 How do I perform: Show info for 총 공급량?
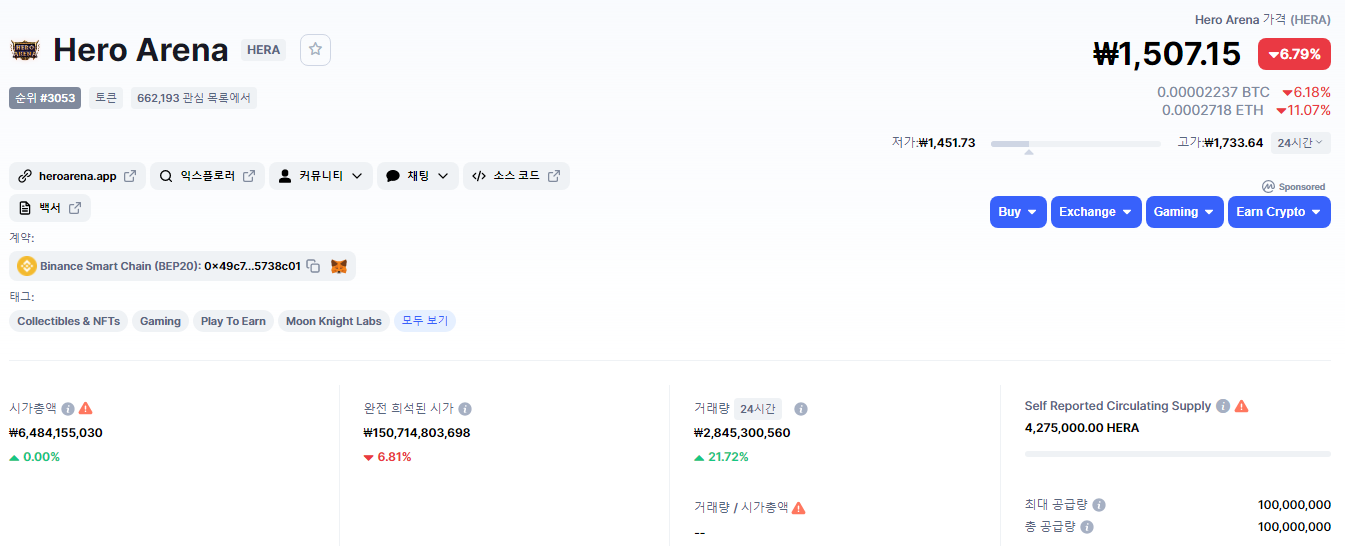tap(1087, 526)
